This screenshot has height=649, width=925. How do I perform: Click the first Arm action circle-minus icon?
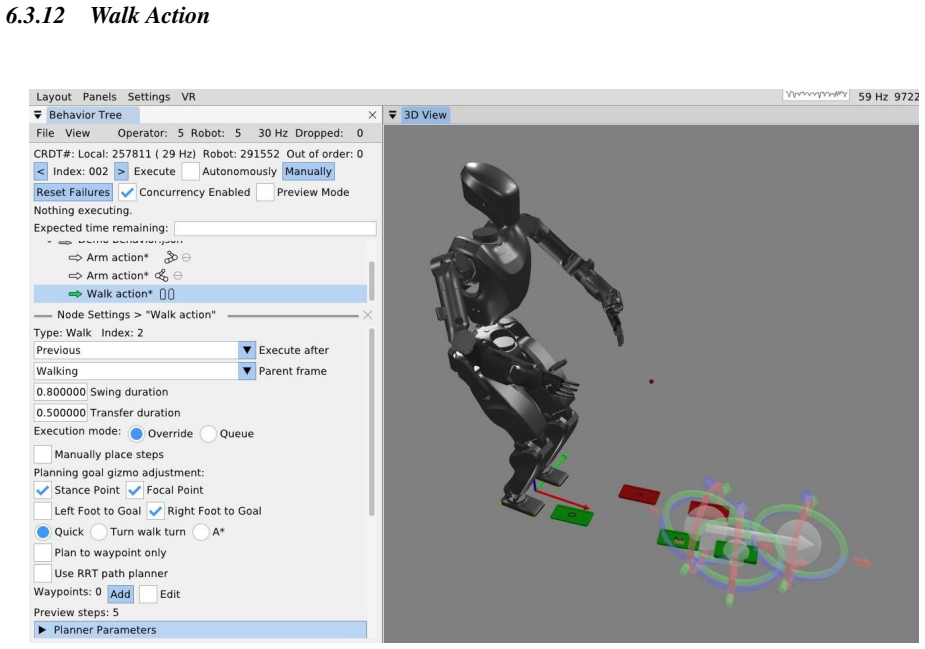(186, 258)
